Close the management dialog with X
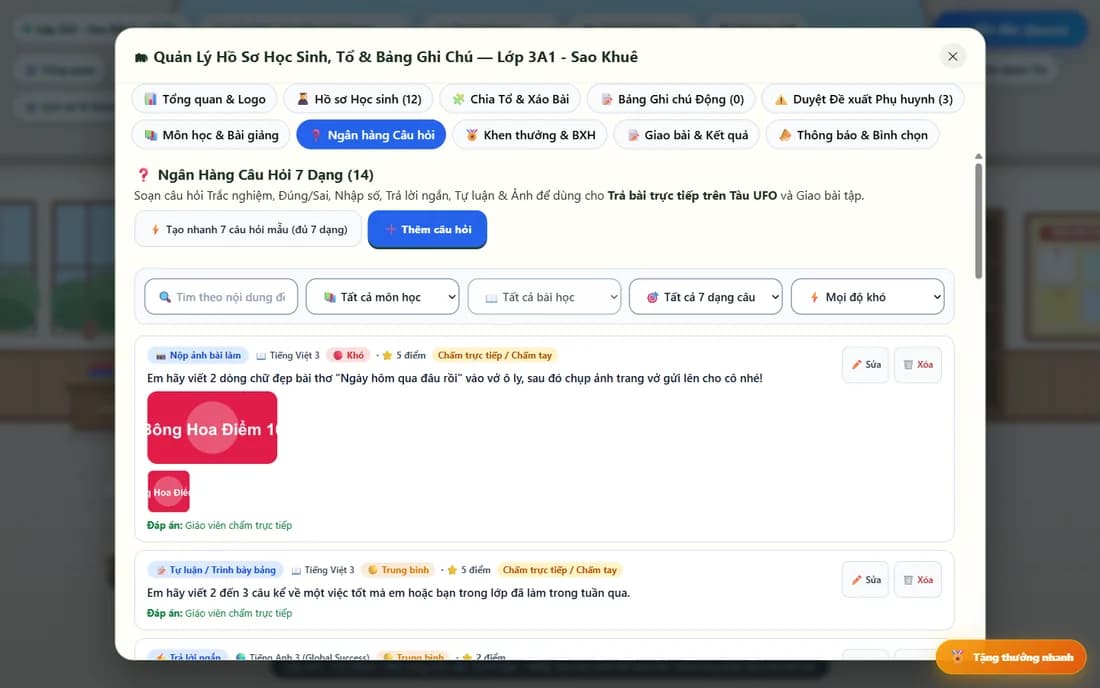This screenshot has width=1100, height=688. (x=952, y=56)
